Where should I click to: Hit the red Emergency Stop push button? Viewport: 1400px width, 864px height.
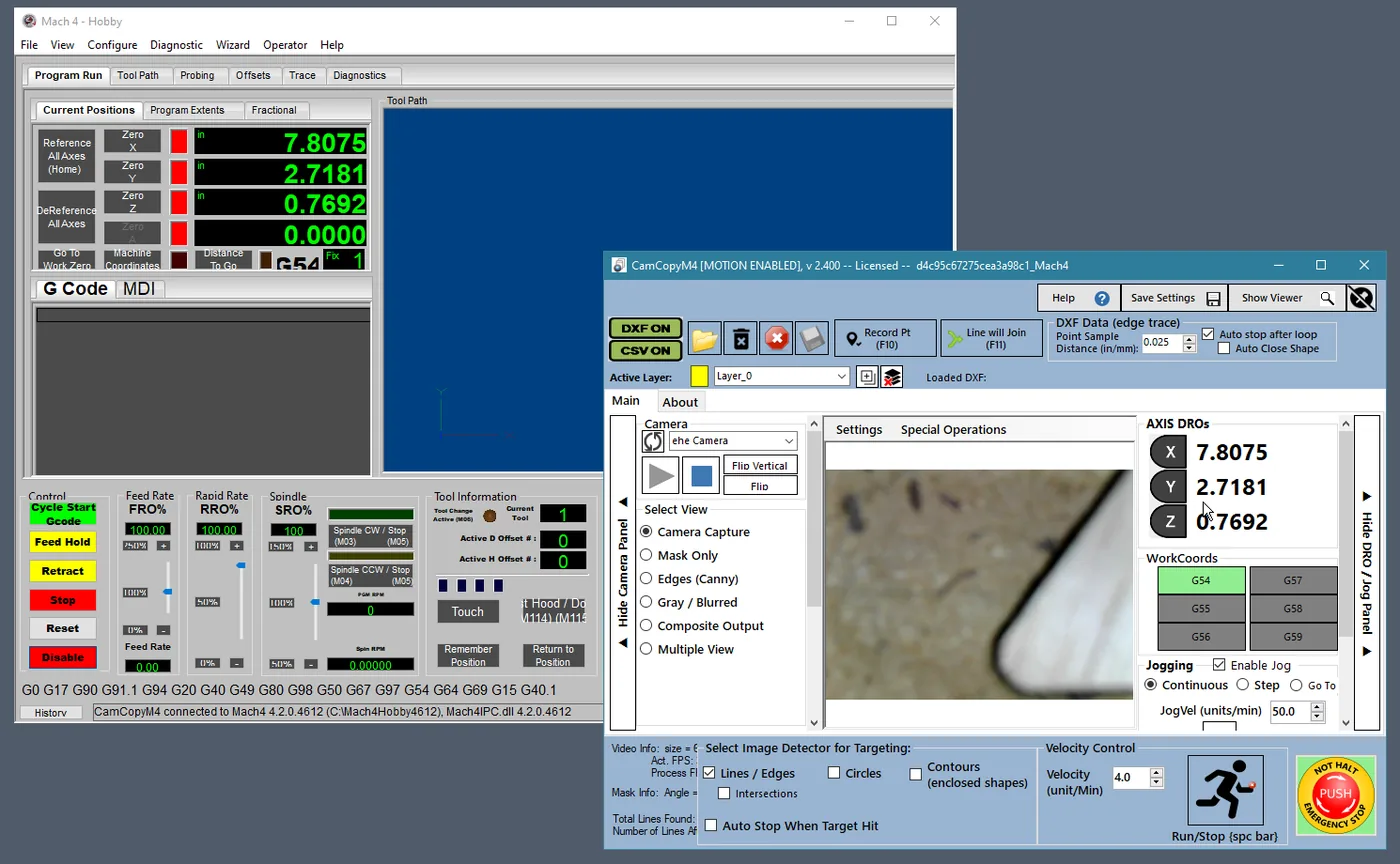pos(1335,795)
